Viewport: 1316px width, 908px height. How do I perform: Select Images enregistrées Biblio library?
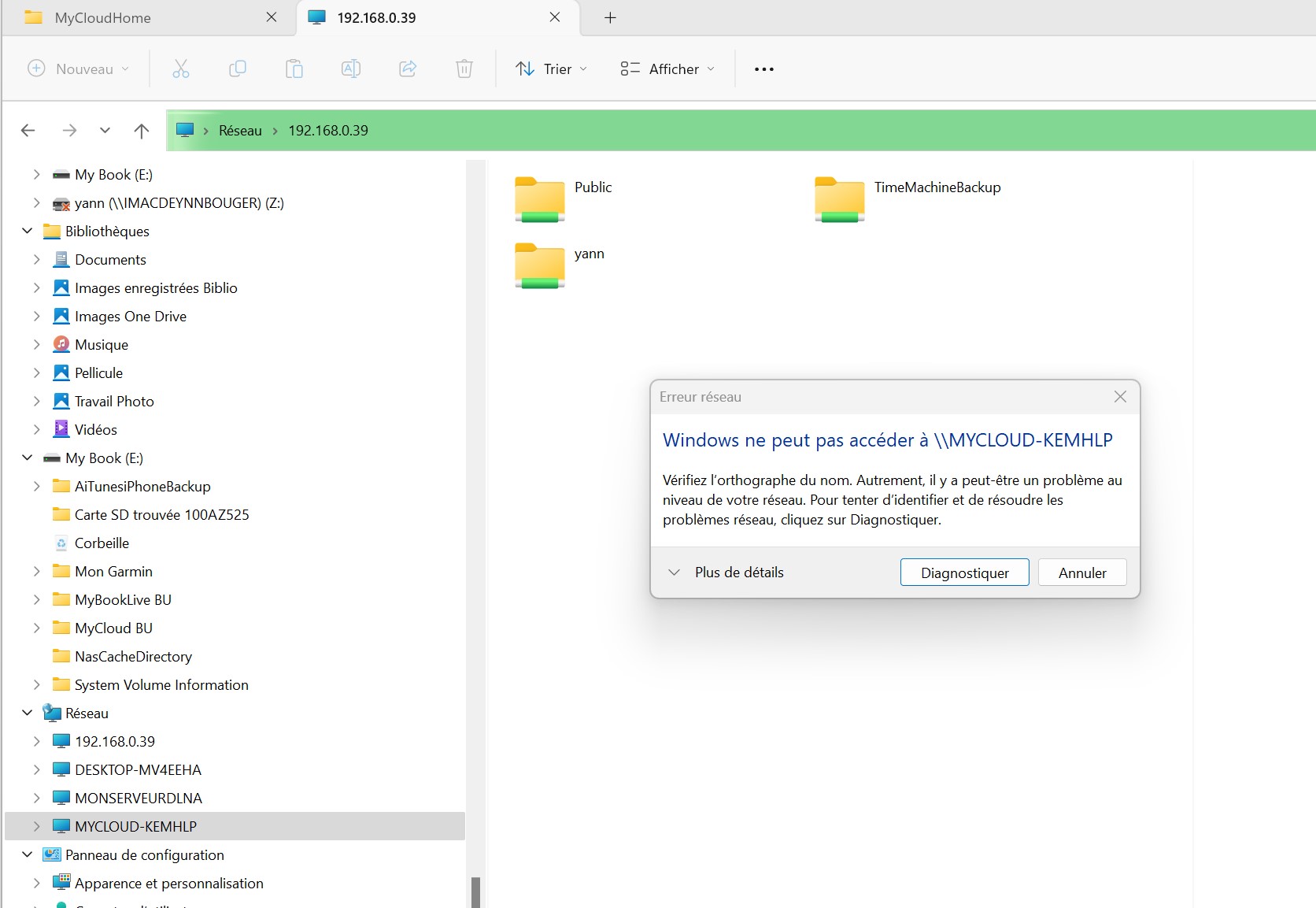click(x=156, y=287)
